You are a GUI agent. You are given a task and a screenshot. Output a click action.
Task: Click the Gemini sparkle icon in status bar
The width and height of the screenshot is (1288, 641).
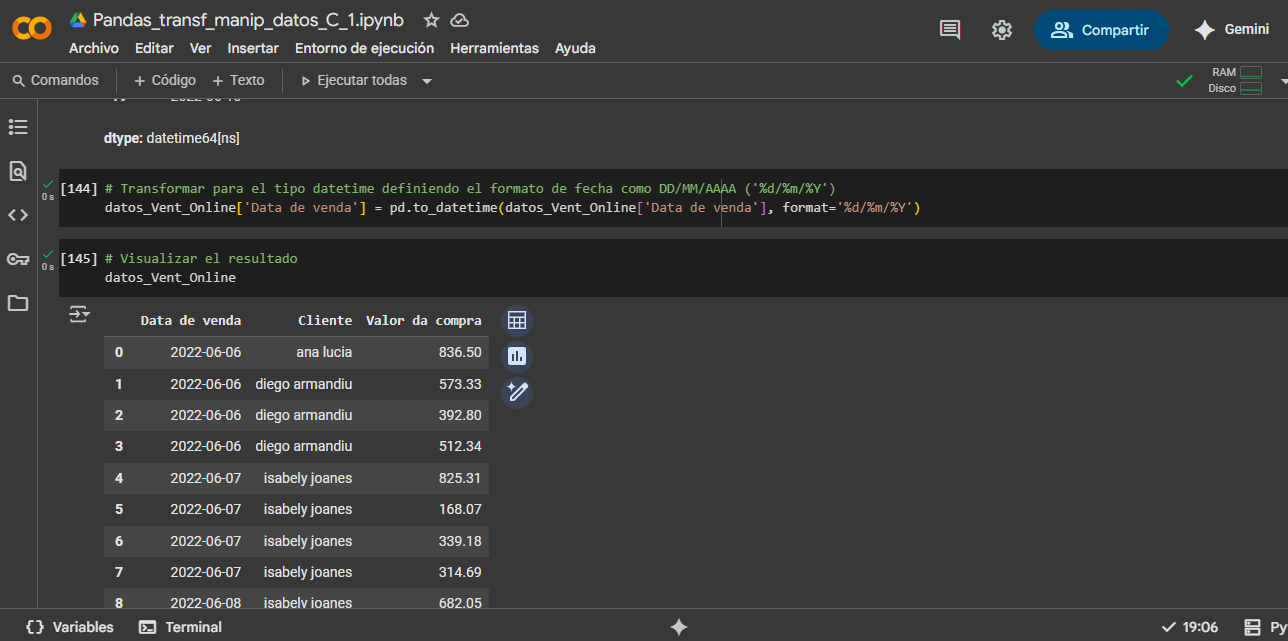679,627
